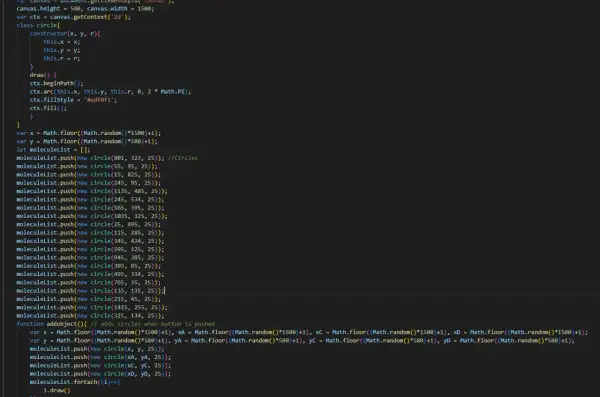Click the push line 'circle(945, 385, 25)'
The width and height of the screenshot is (600, 397).
[x=90, y=258]
